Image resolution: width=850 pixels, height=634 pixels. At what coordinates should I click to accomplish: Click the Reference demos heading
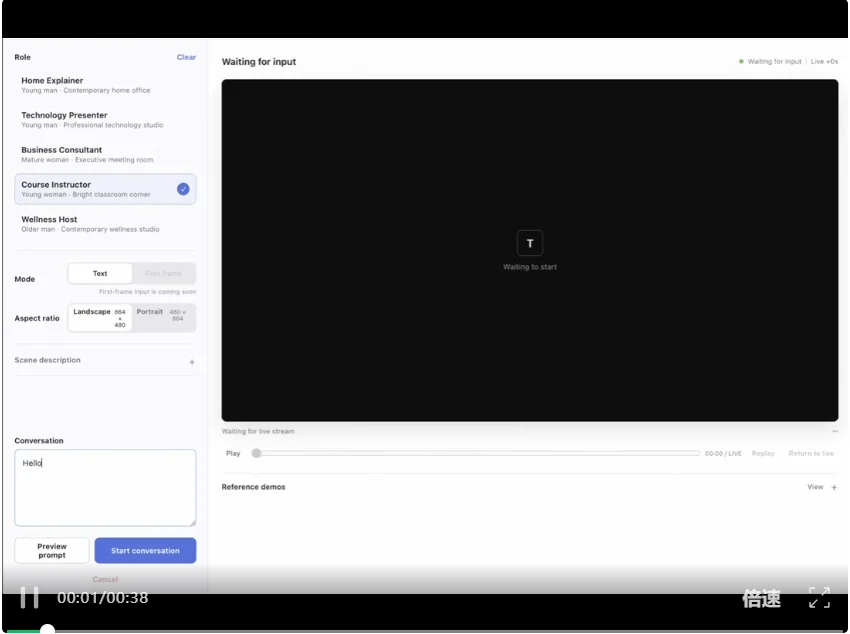[x=253, y=487]
